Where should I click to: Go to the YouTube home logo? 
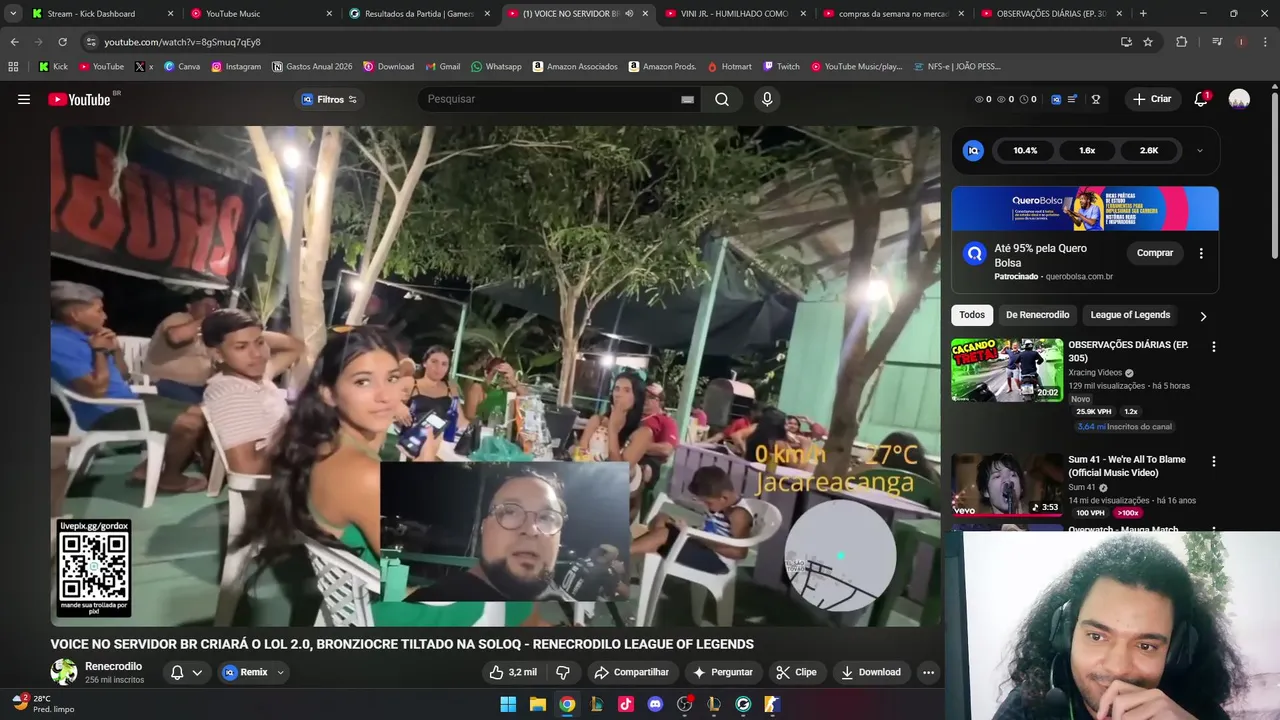80,99
